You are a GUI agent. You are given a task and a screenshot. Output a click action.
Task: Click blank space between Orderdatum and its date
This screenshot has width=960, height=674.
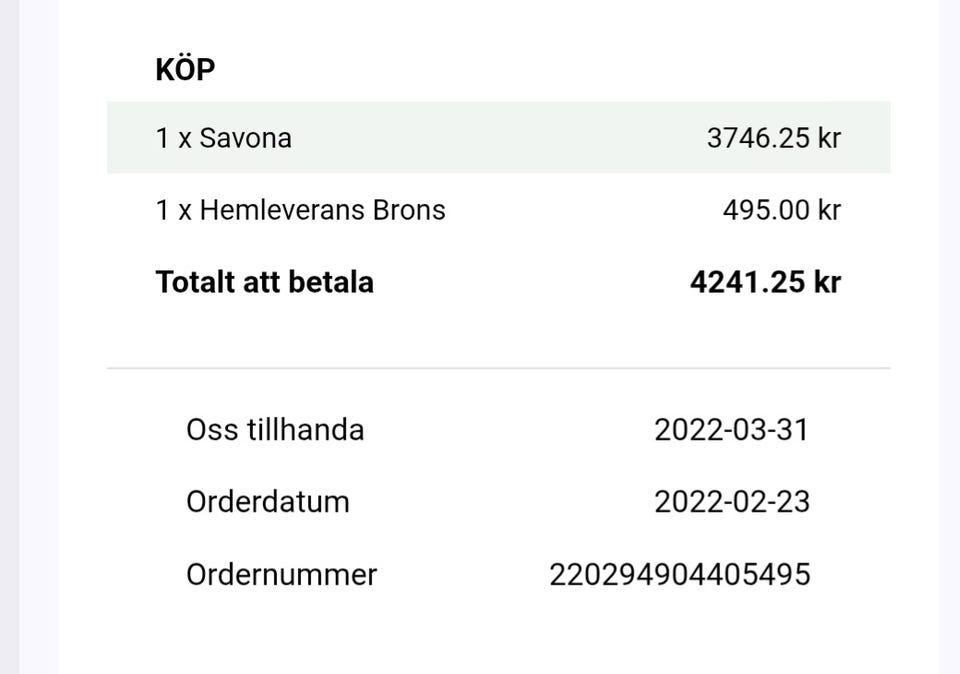pos(500,501)
